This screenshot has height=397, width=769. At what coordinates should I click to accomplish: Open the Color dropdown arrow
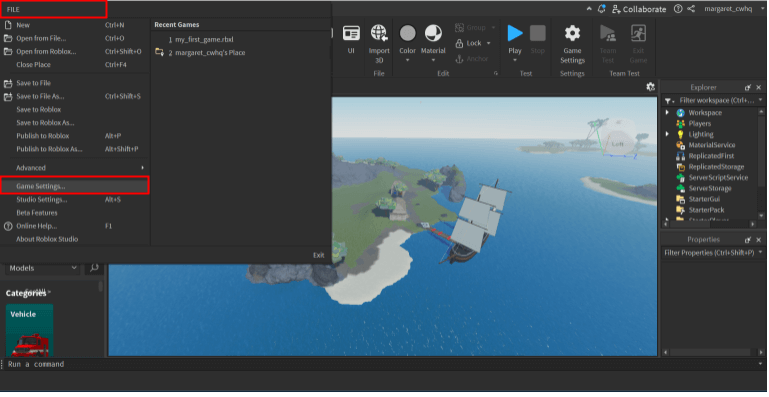[x=408, y=60]
